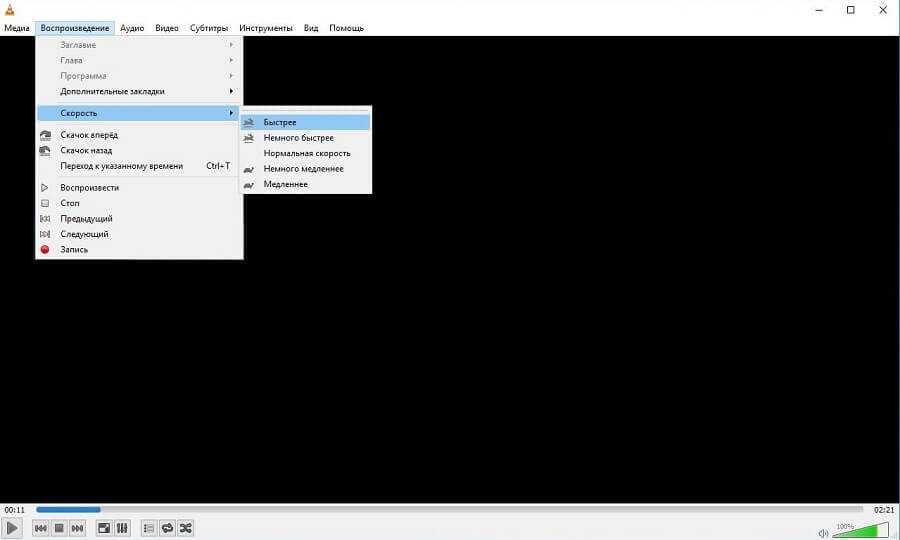Expand the 'Скорость' submenu entry
The width and height of the screenshot is (900, 540).
pos(79,113)
